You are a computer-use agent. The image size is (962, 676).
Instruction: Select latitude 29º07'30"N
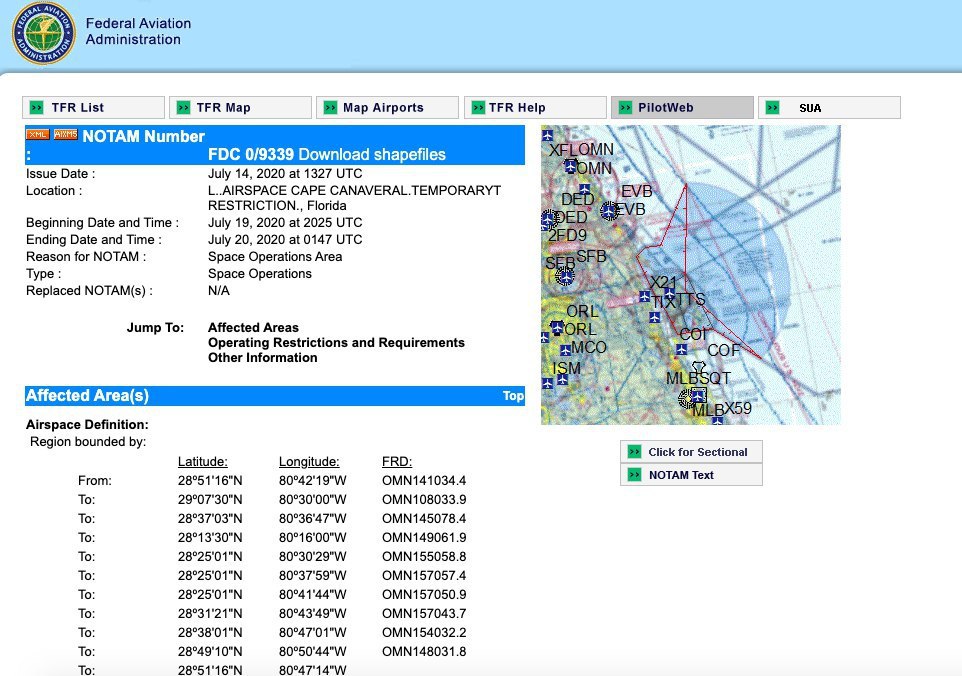210,500
